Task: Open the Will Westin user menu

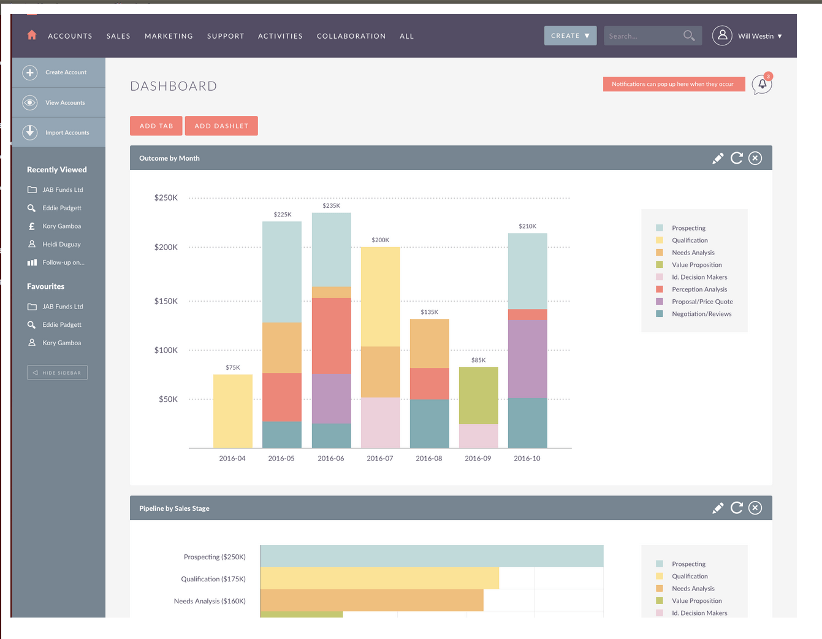Action: 760,36
